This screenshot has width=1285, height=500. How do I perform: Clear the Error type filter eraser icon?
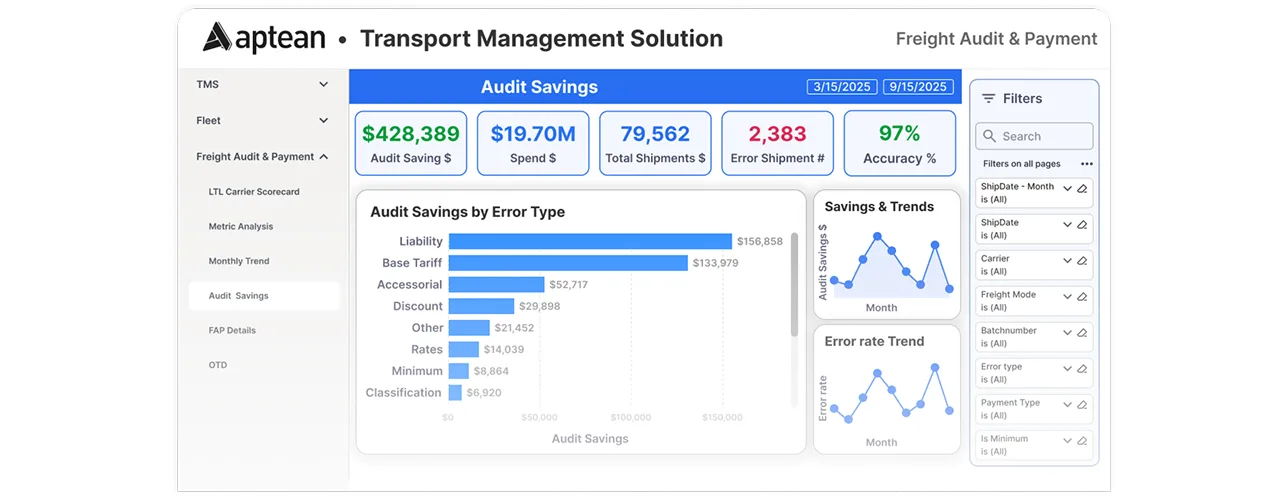tap(1082, 368)
